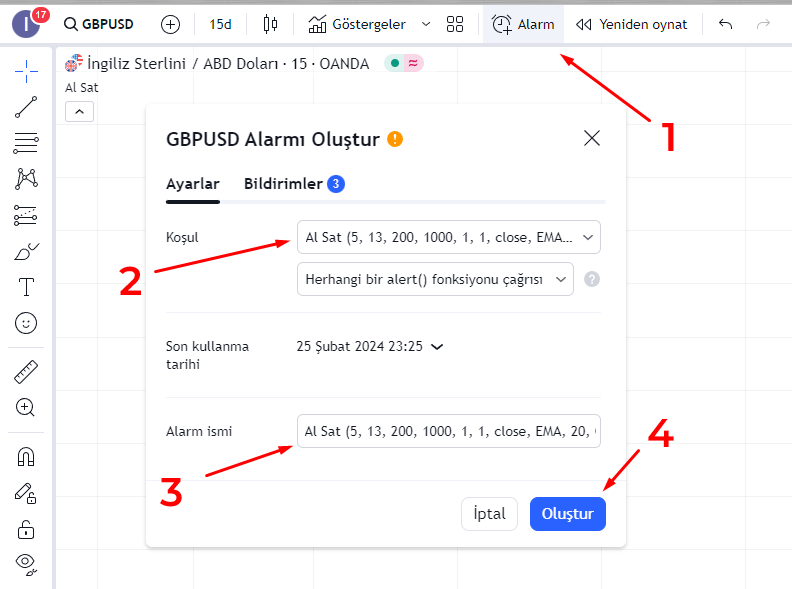Viewport: 792px width, 589px height.
Task: Select the crosshair cursor tool
Action: tap(26, 71)
